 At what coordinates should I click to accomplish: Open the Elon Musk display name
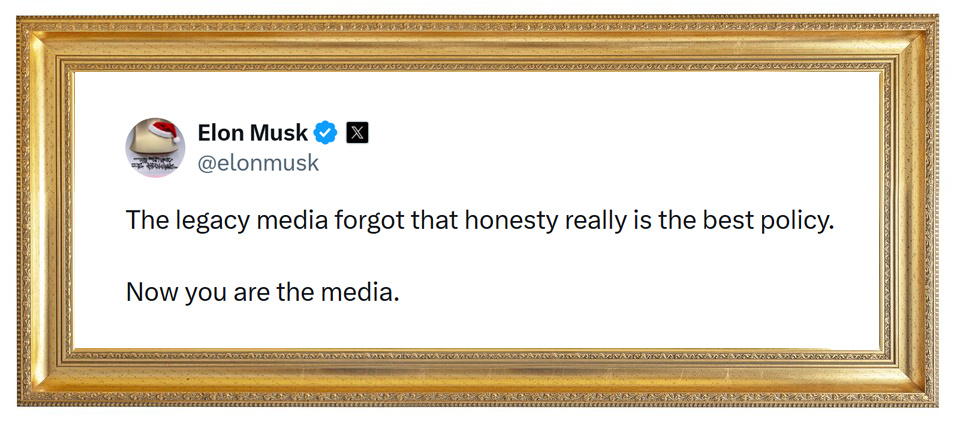(253, 132)
